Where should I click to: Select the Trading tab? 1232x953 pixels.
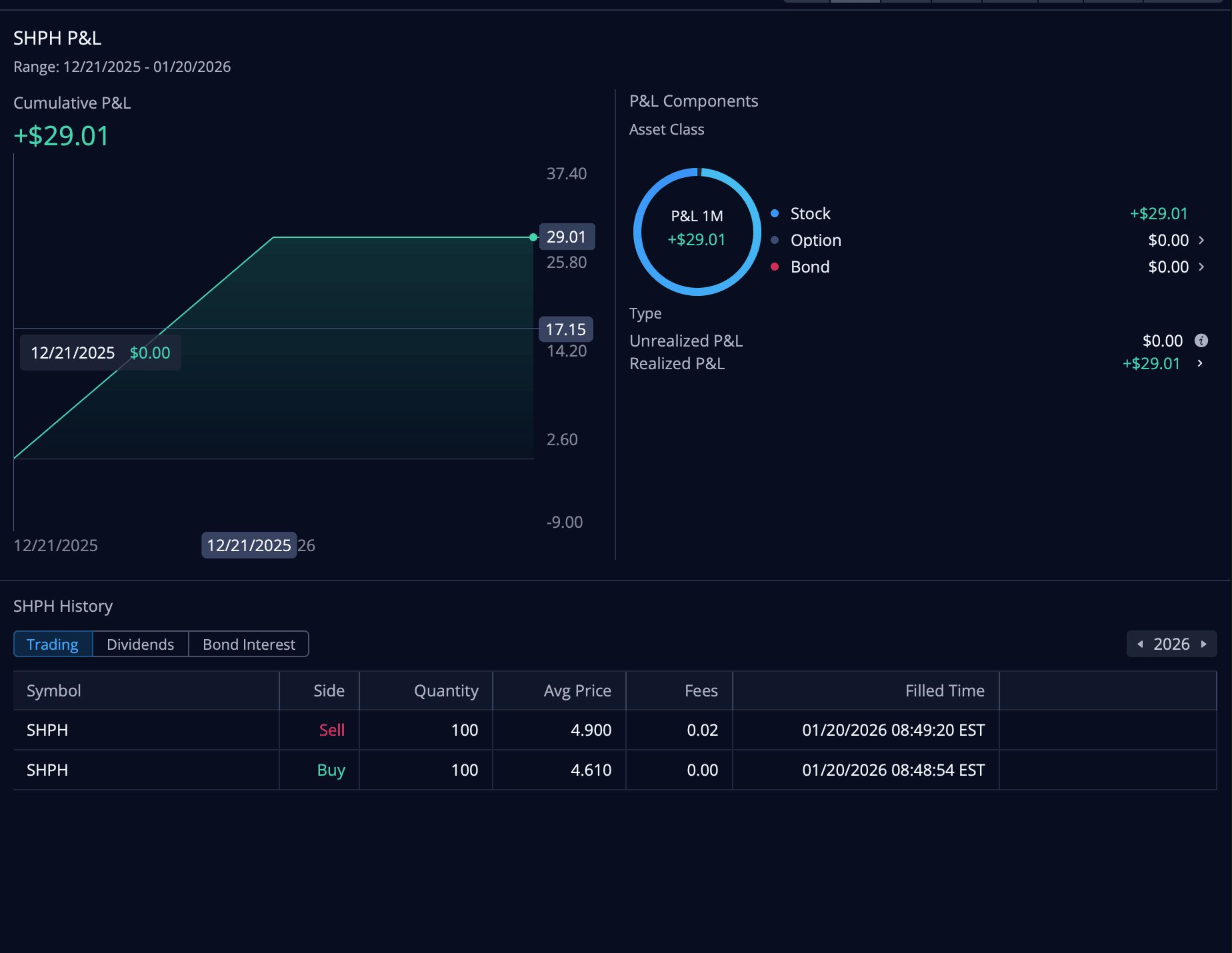pos(53,644)
